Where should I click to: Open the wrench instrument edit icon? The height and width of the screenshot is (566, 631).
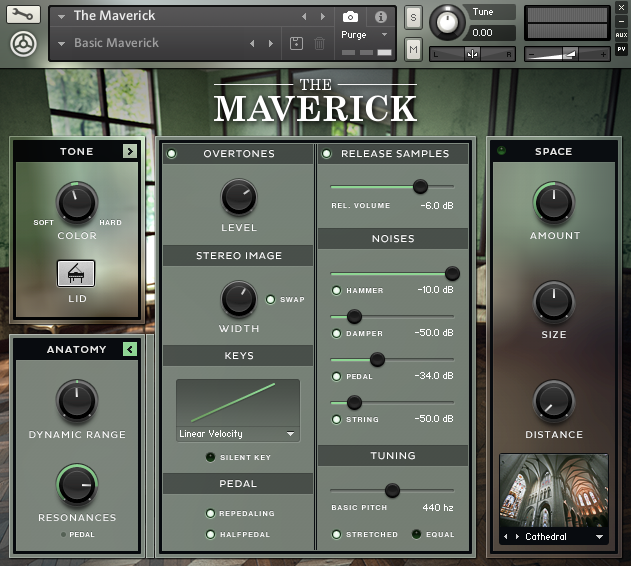pos(23,14)
